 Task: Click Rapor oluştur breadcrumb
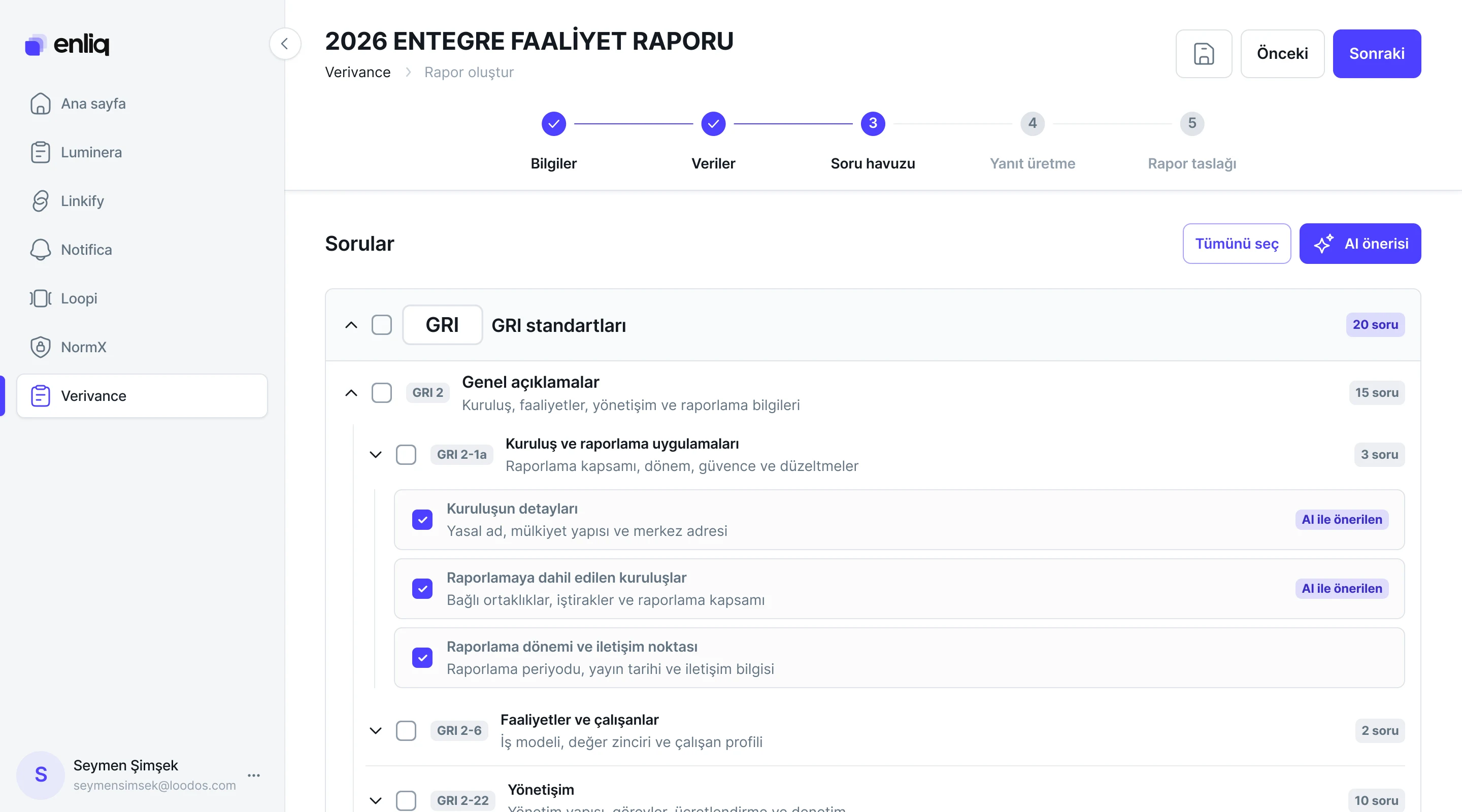pyautogui.click(x=469, y=72)
